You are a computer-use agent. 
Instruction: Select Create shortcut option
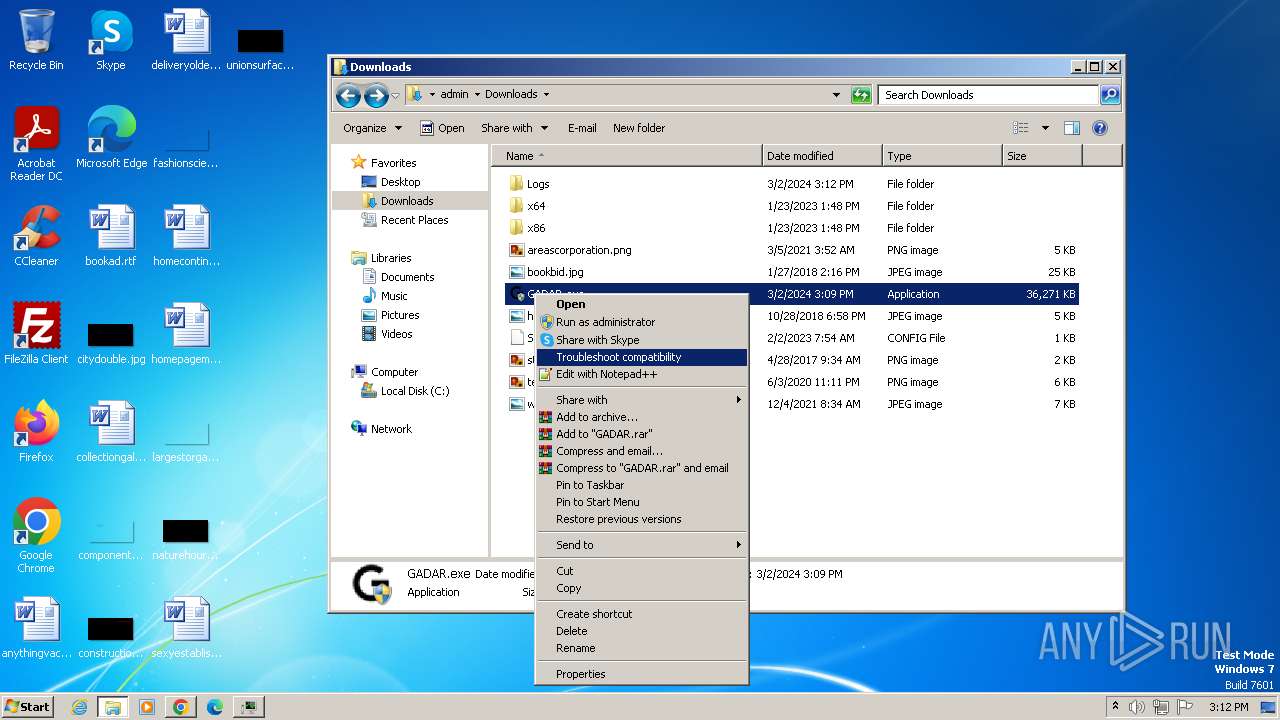(642, 614)
